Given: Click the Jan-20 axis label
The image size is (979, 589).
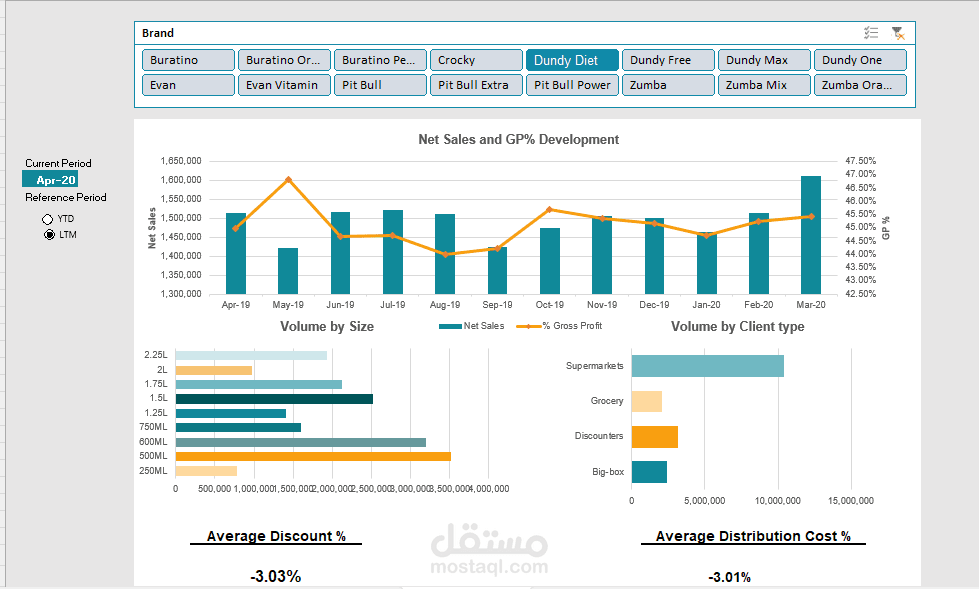Looking at the screenshot, I should click(x=706, y=305).
